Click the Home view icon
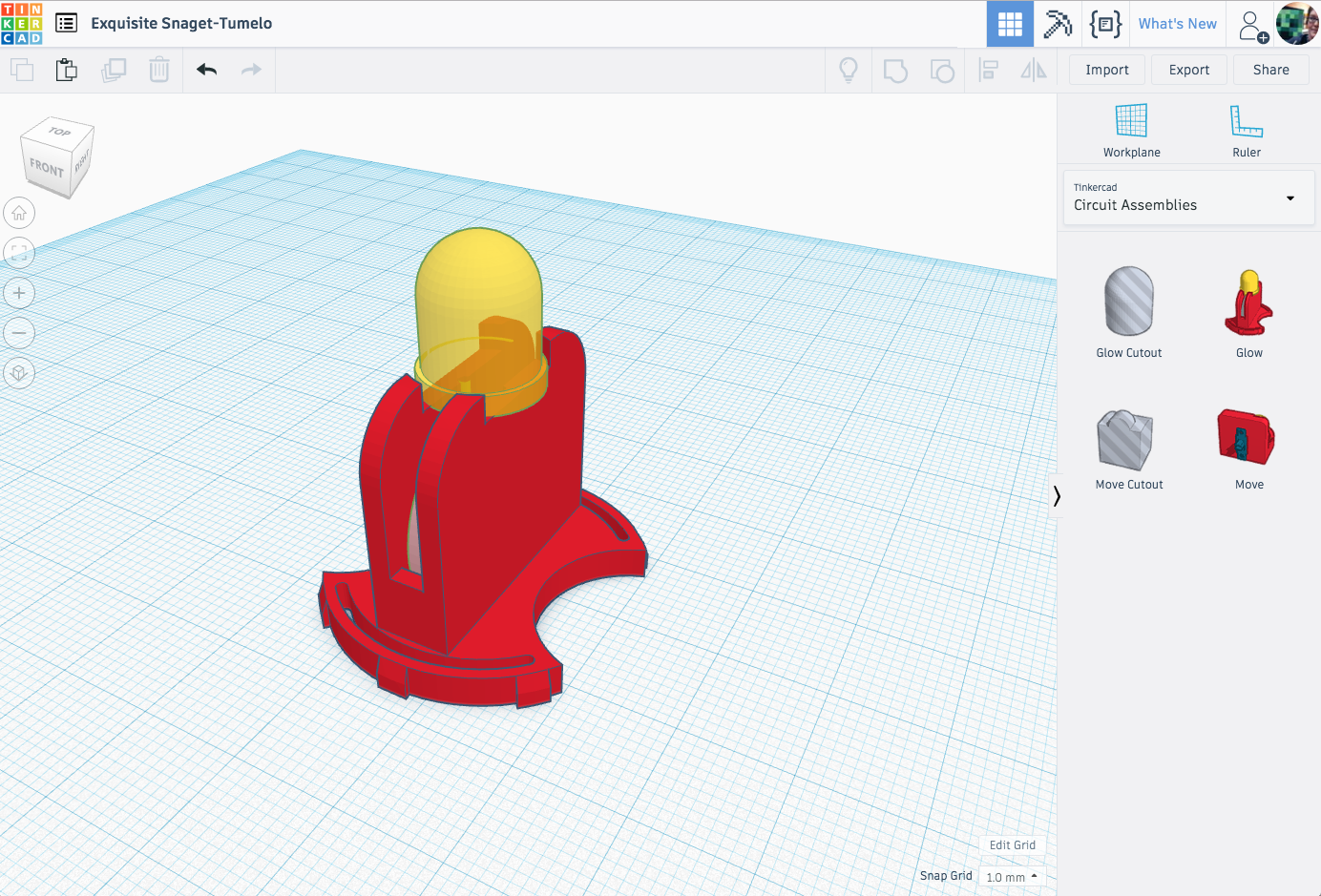 pyautogui.click(x=19, y=213)
